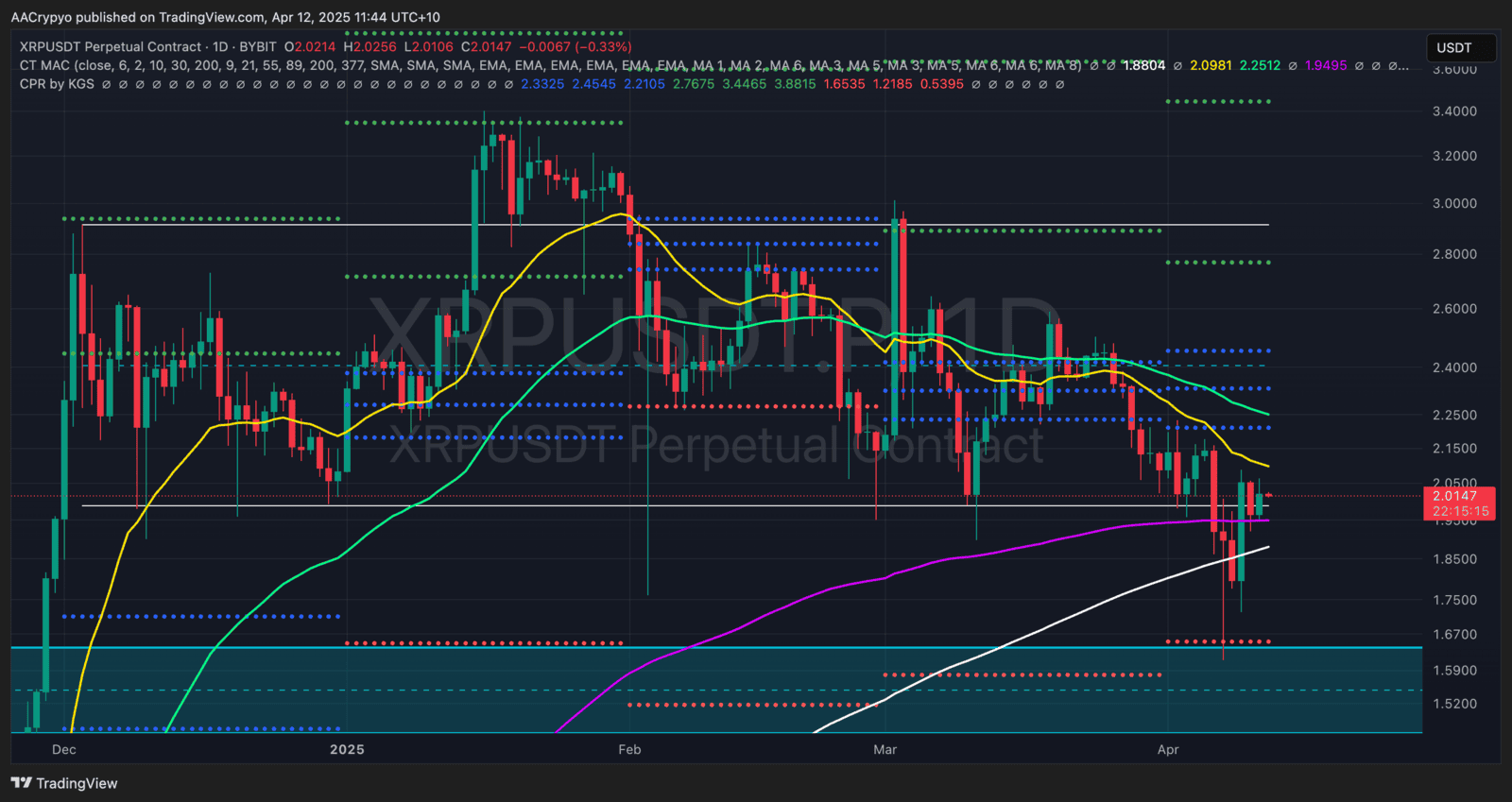Click the white MA value 1.8804
The height and width of the screenshot is (802, 1512).
click(1143, 65)
